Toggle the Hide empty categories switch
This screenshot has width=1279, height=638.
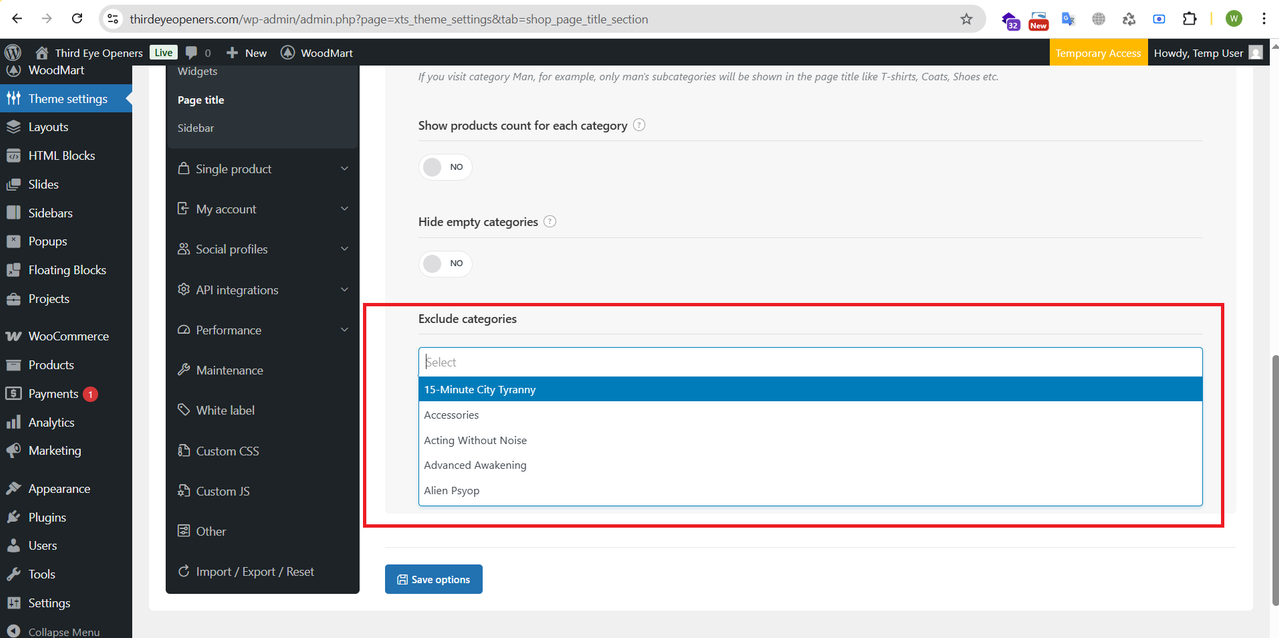(x=445, y=263)
